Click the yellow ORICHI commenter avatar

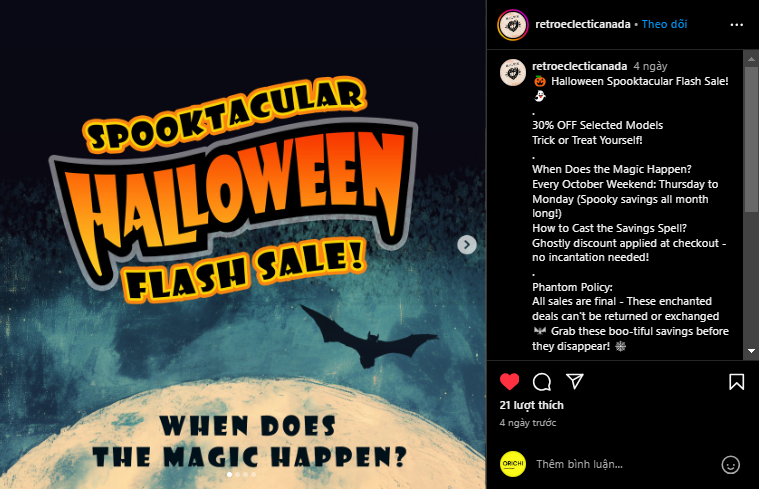click(x=513, y=464)
